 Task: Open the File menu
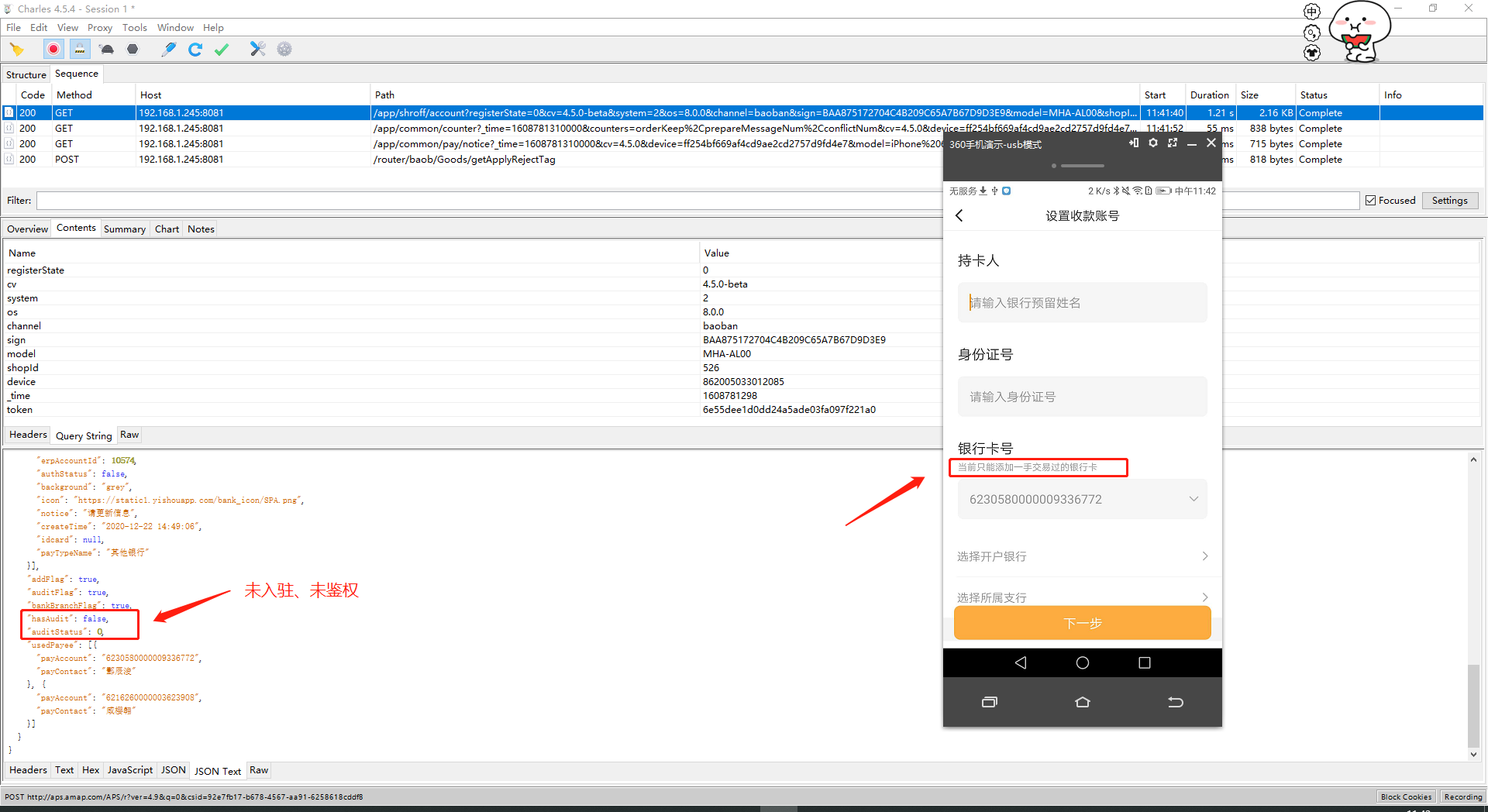click(13, 28)
